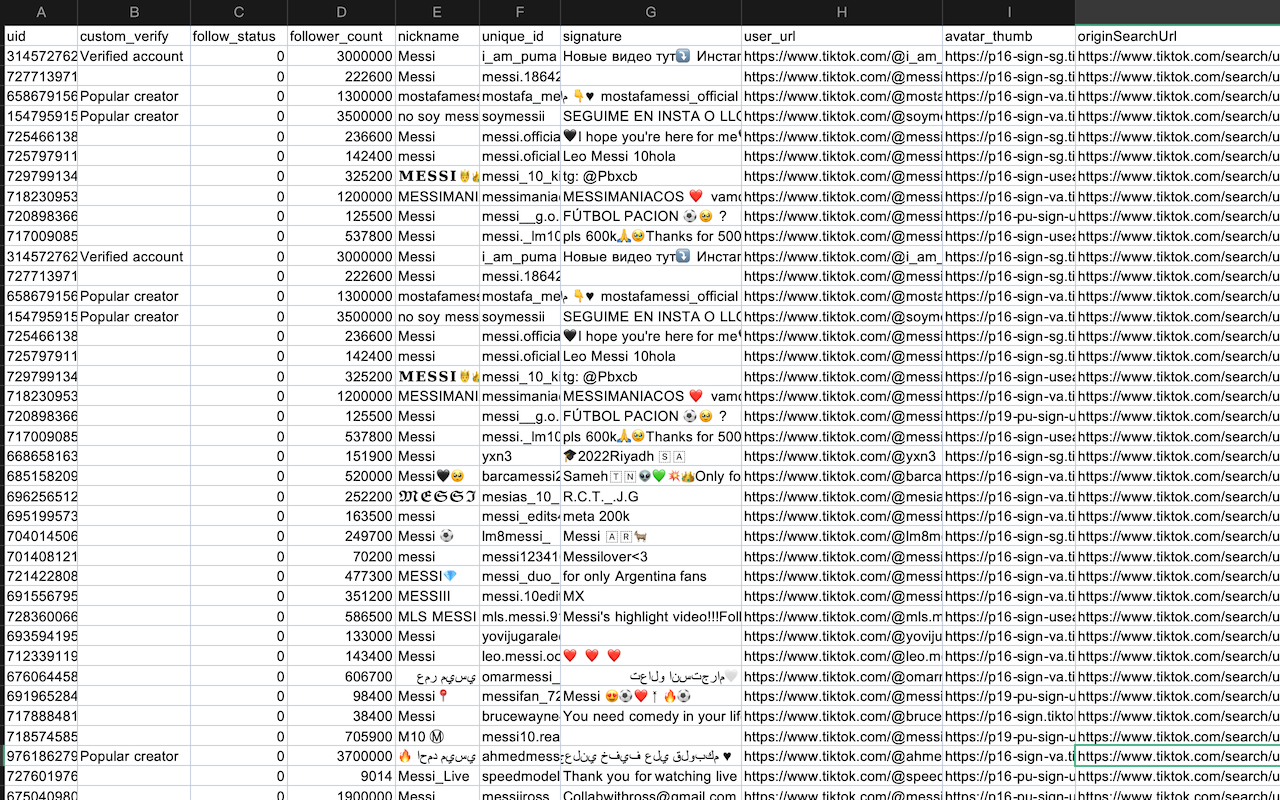Click the 'nickname' header cell
1280x800 pixels.
[437, 36]
